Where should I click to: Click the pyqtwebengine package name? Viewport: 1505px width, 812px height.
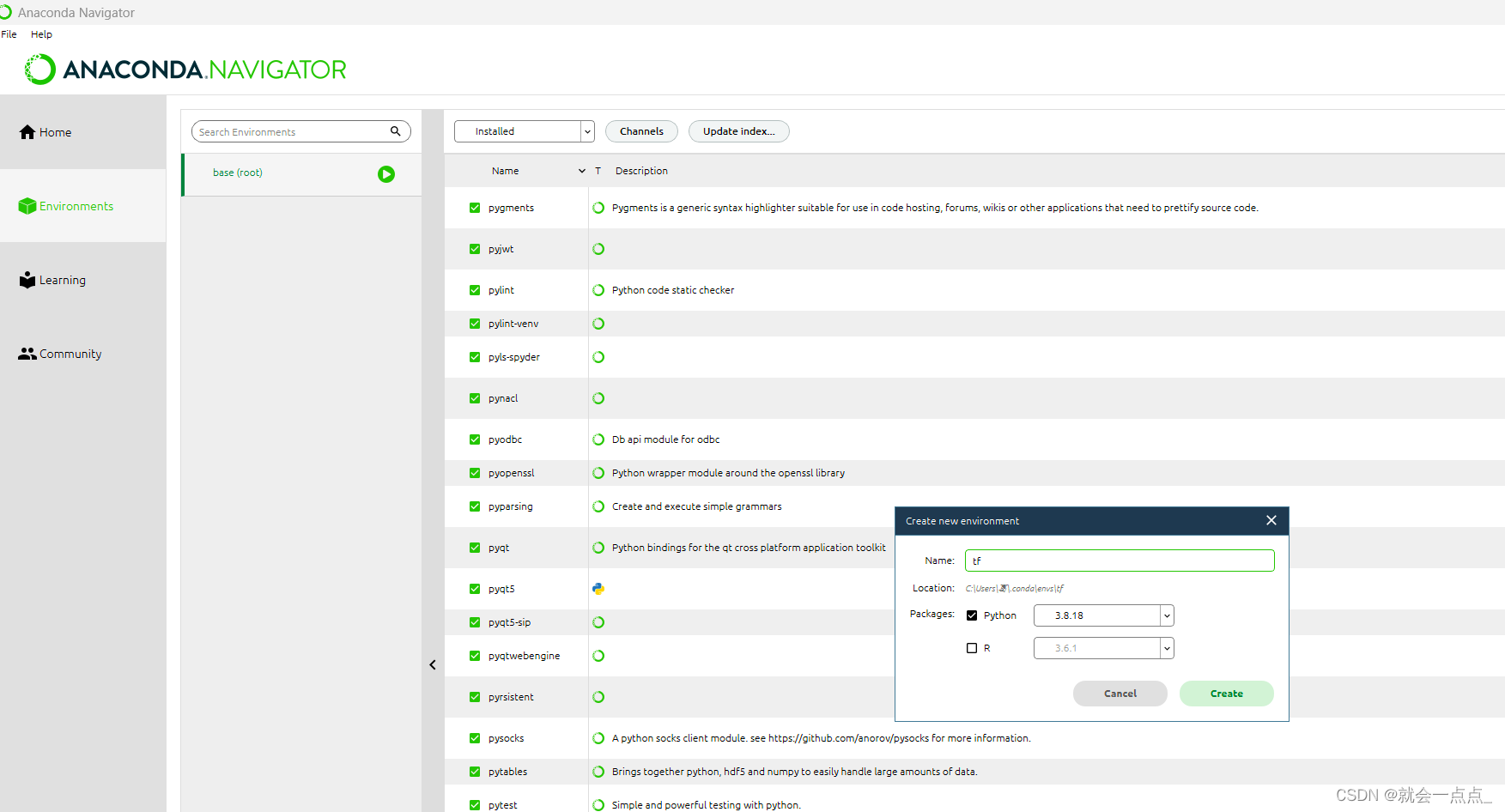[524, 656]
